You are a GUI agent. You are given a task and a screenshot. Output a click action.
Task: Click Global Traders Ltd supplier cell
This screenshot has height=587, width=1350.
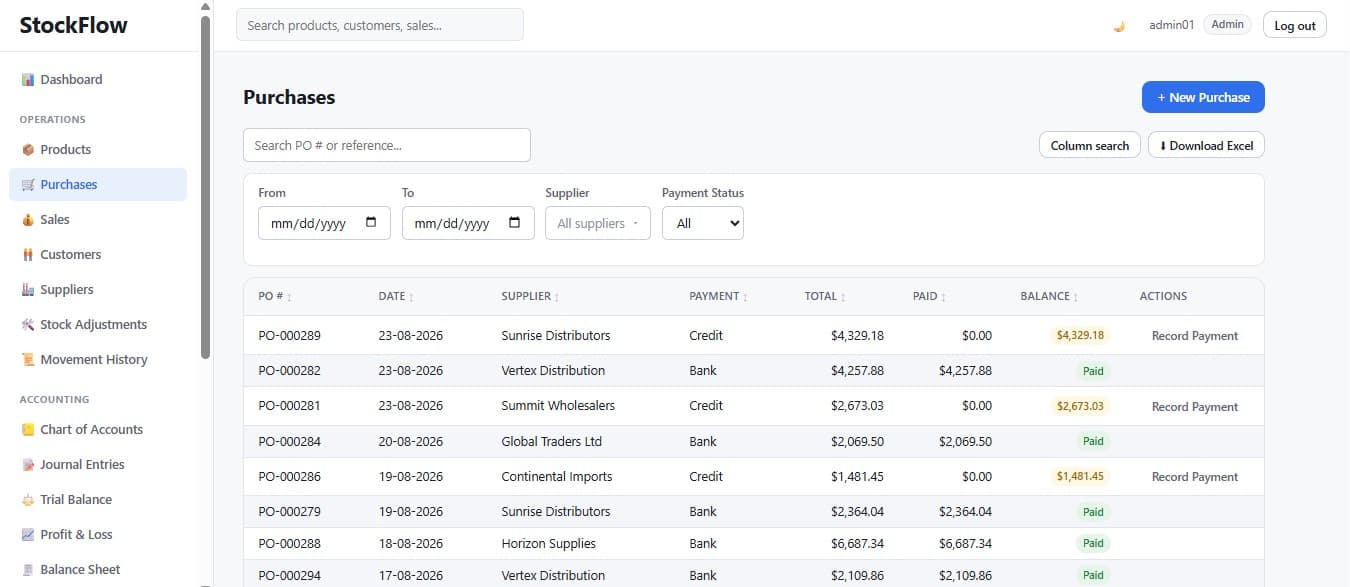click(552, 442)
